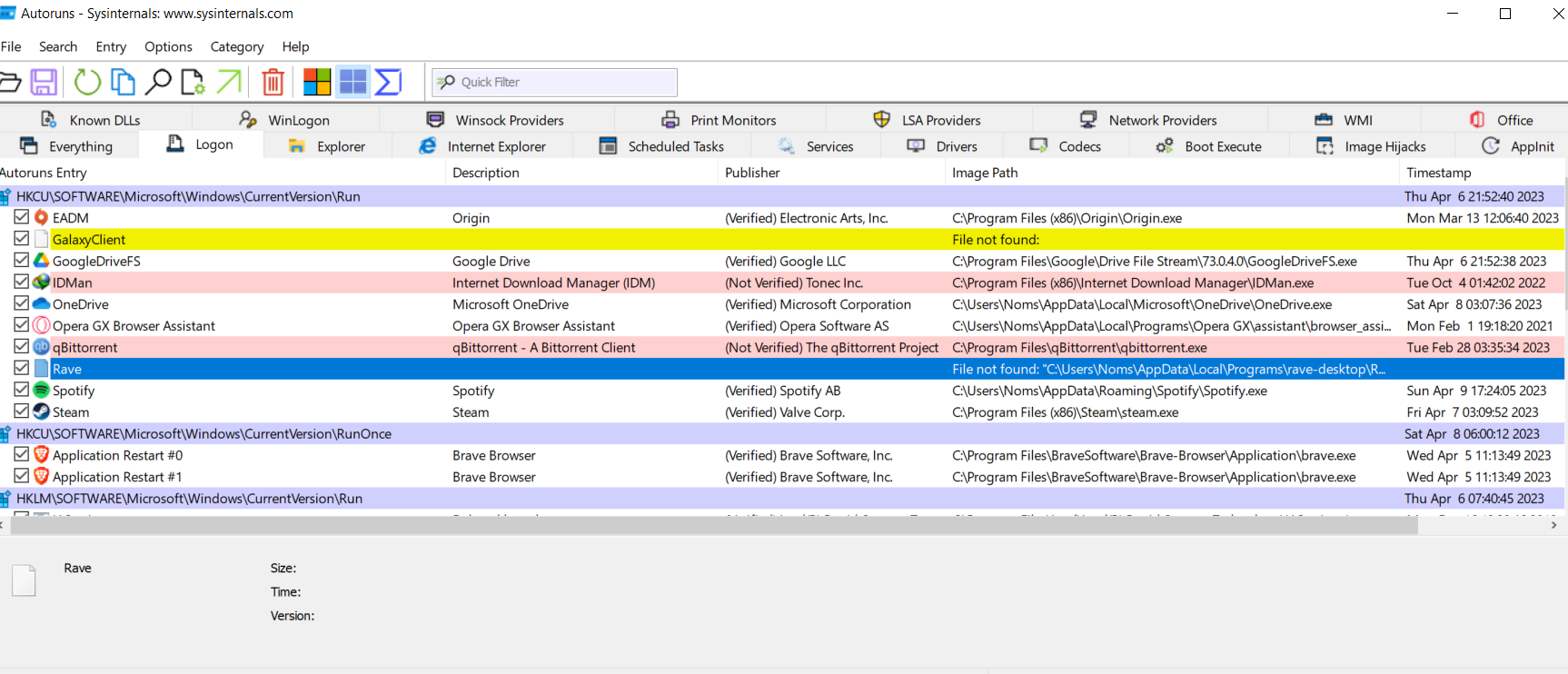Uncheck the EADM entry checkbox
The height and width of the screenshot is (674, 1568).
[22, 217]
